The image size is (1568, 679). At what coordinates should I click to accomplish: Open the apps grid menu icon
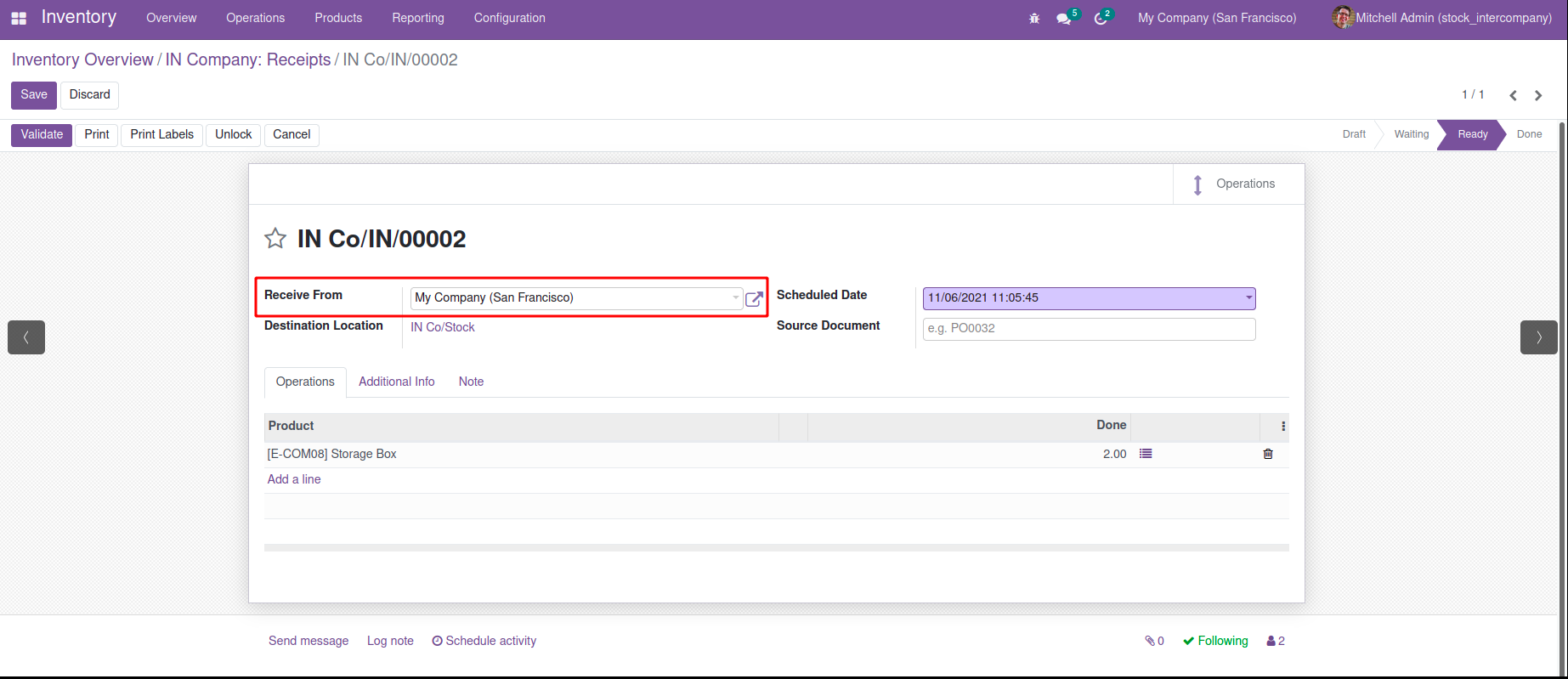(x=19, y=18)
